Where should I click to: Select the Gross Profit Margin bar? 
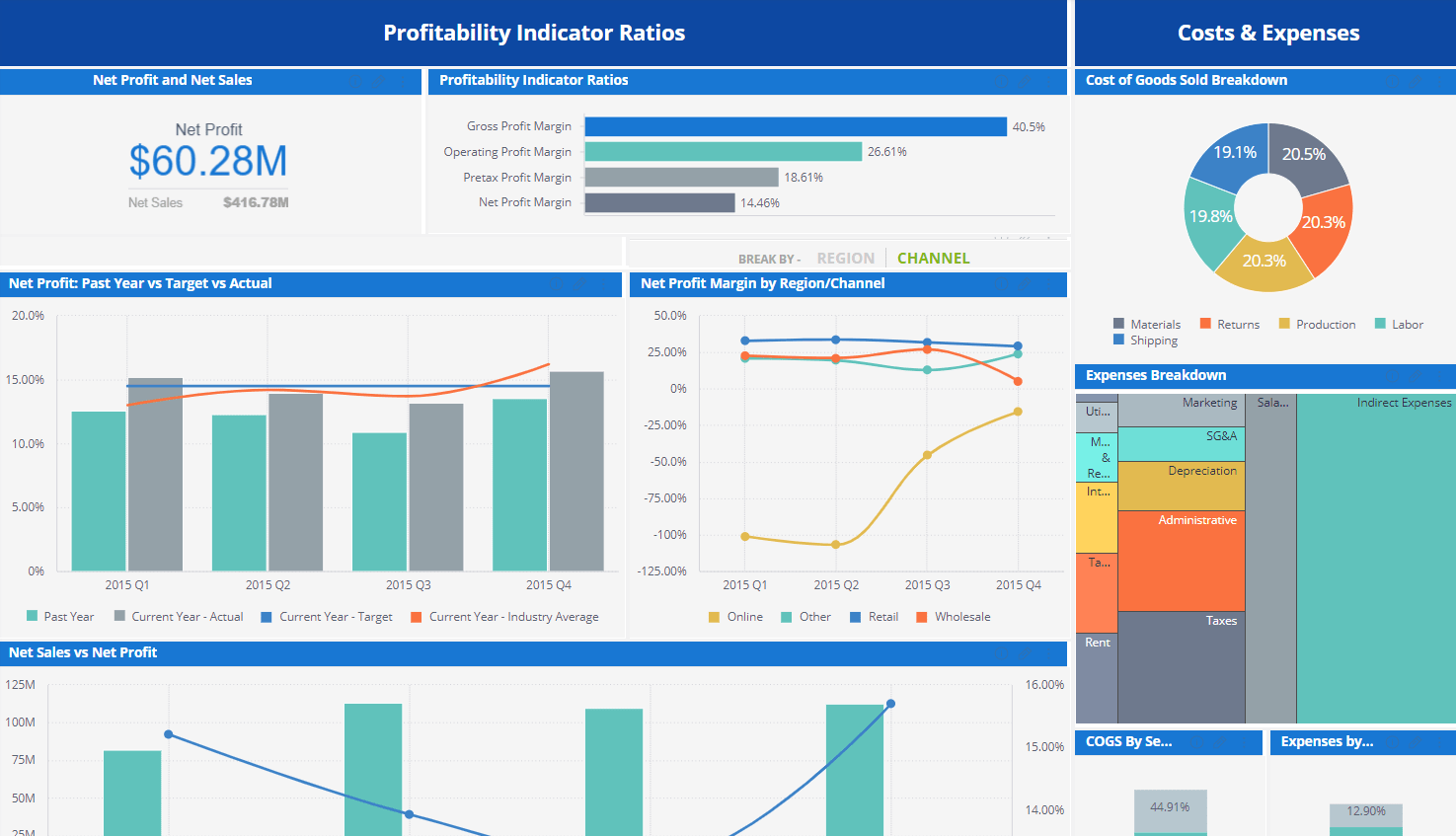790,125
